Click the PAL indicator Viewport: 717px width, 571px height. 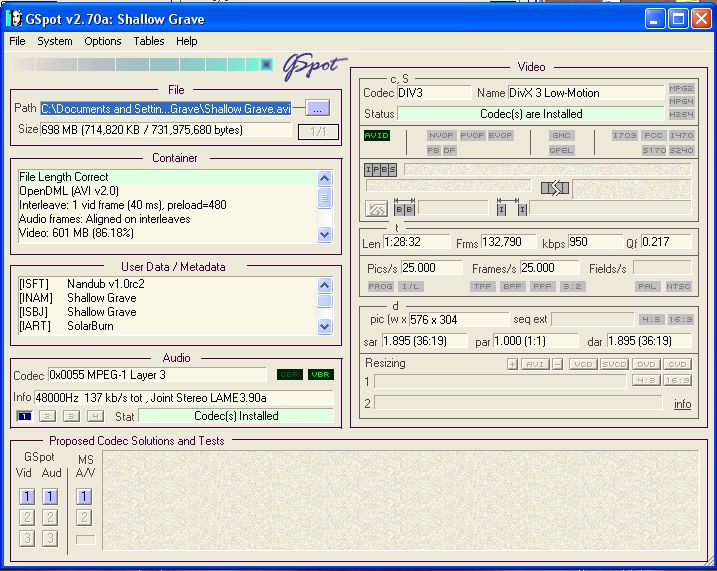647,286
